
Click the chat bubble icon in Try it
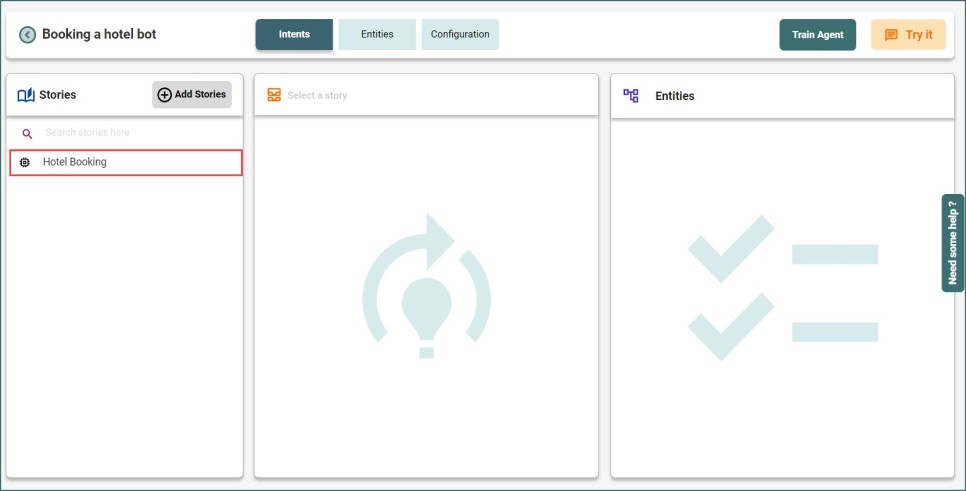point(891,35)
